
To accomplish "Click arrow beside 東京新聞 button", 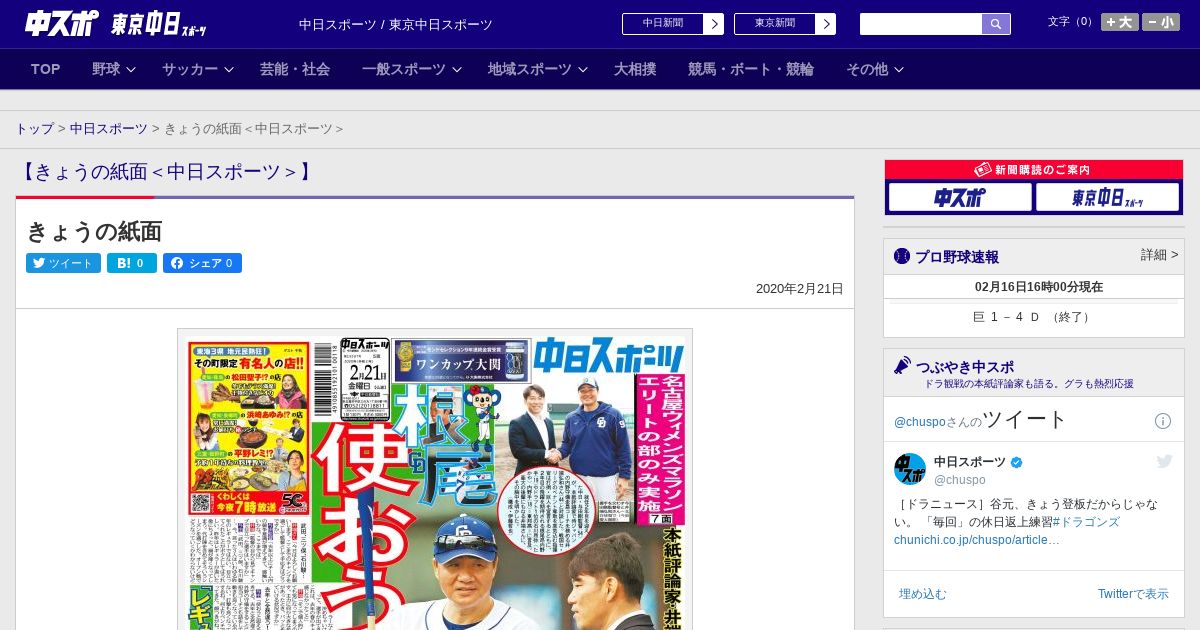I will point(826,24).
